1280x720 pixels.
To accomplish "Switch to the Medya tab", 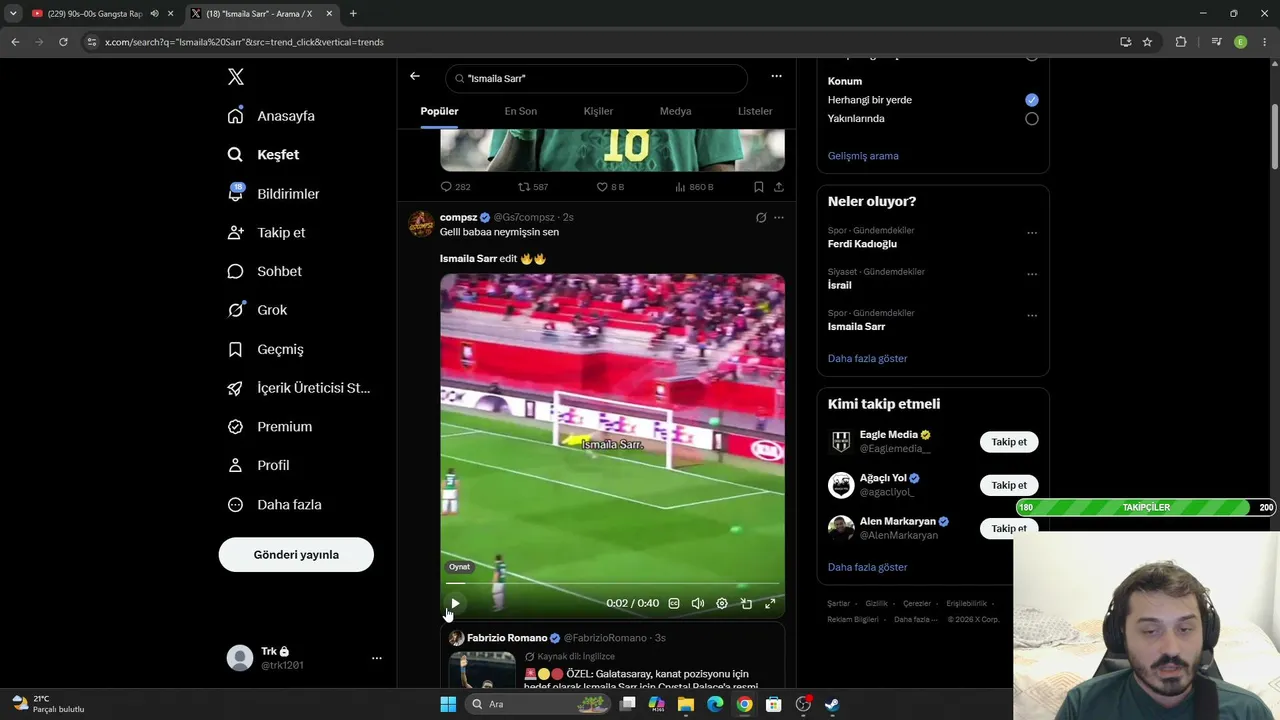I will coord(675,111).
